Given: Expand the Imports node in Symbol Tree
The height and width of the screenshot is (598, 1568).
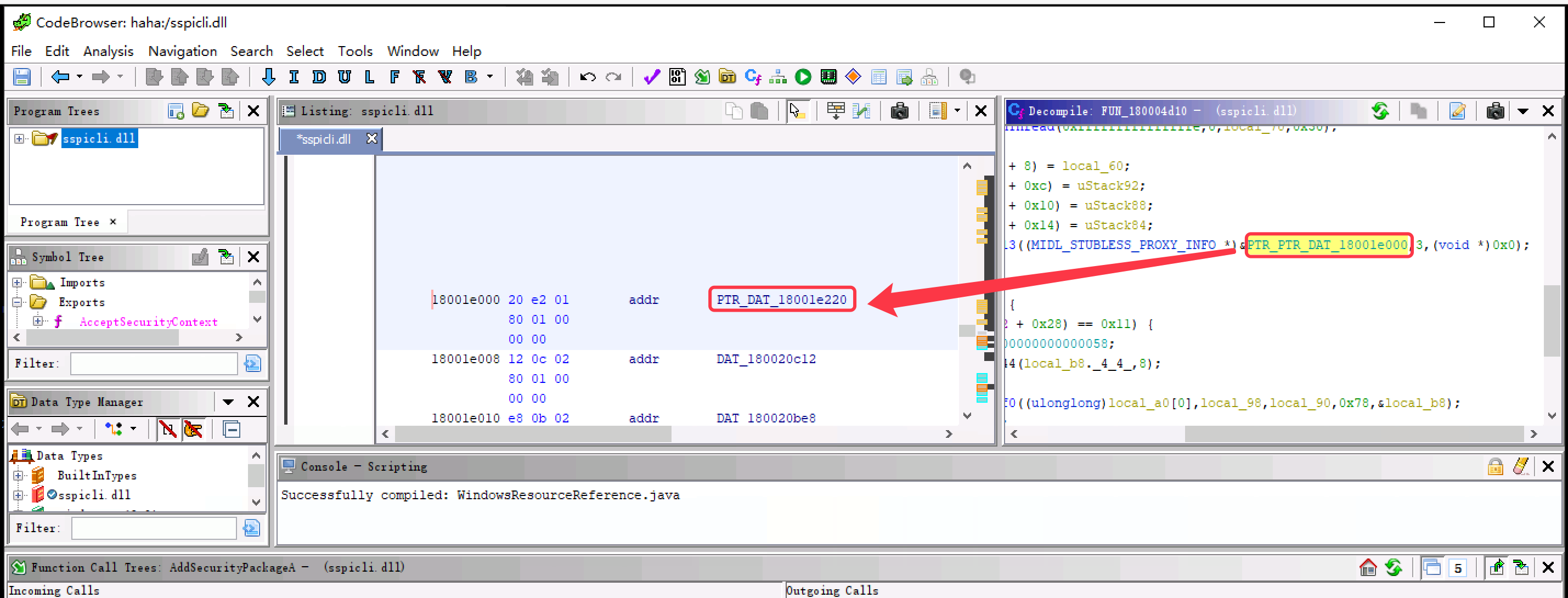Looking at the screenshot, I should (17, 282).
